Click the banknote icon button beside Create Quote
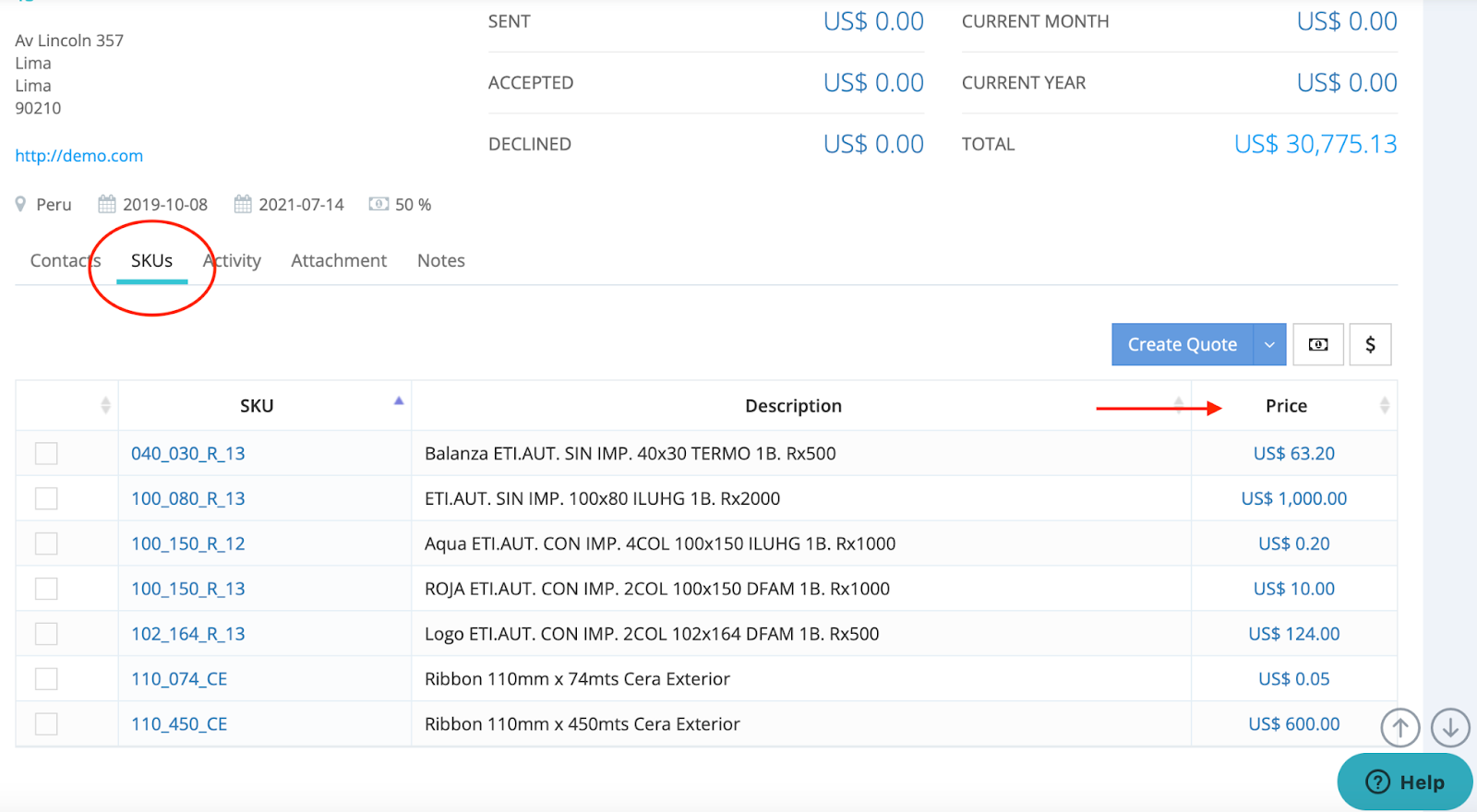The height and width of the screenshot is (812, 1477). pyautogui.click(x=1317, y=344)
